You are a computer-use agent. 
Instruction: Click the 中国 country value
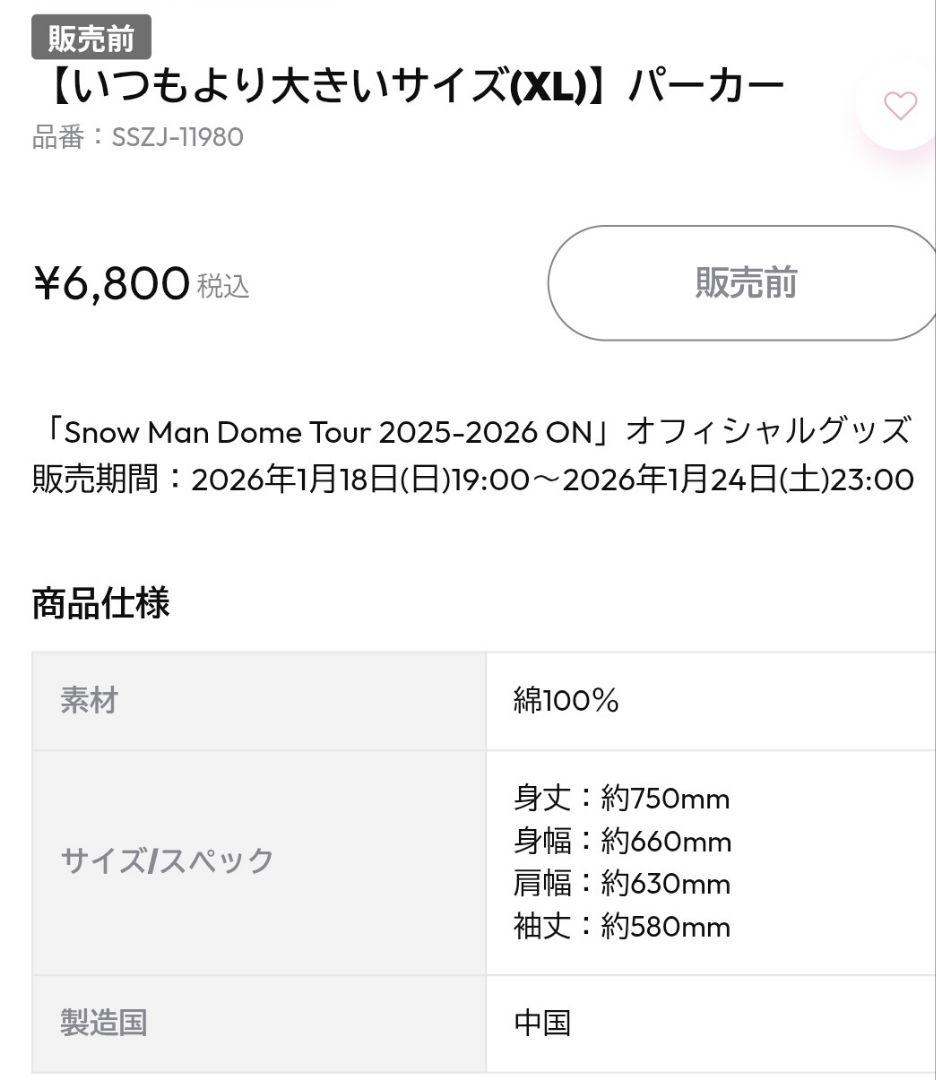(542, 1023)
